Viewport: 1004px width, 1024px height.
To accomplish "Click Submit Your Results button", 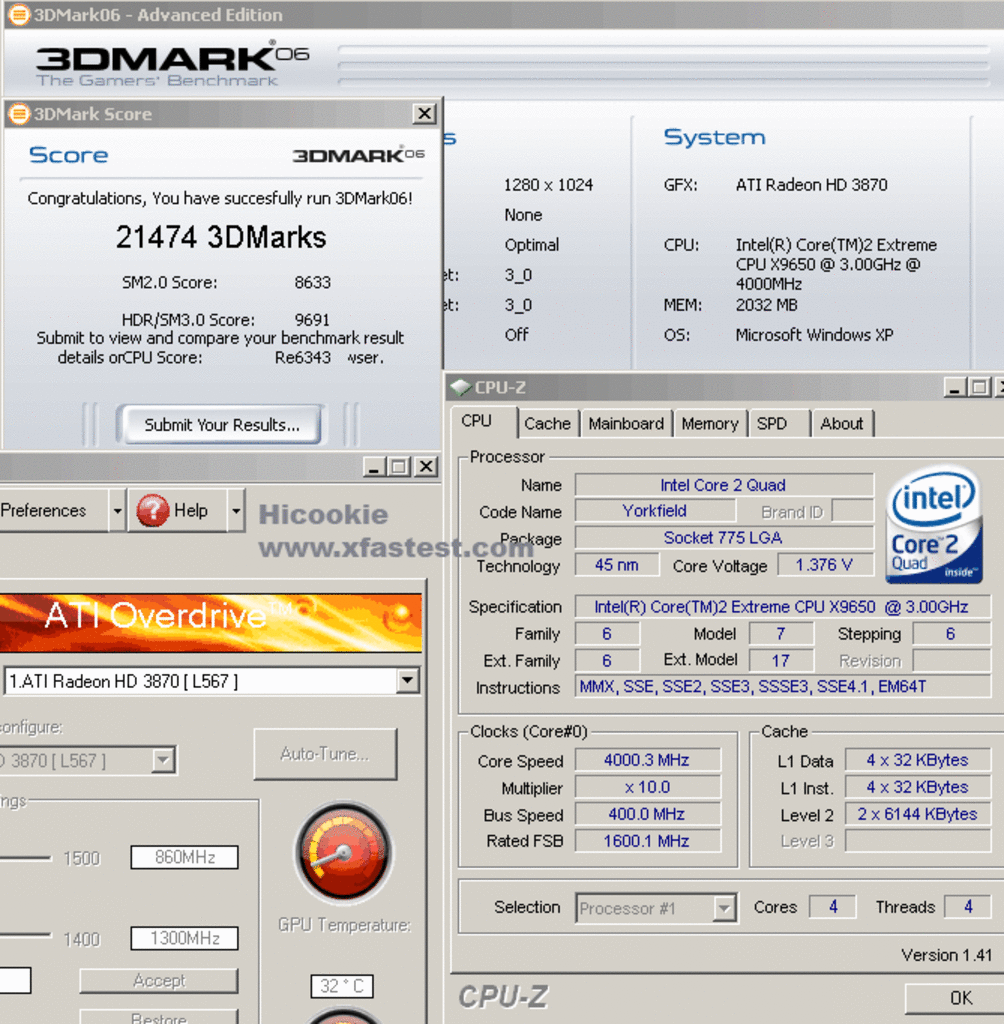I will pyautogui.click(x=221, y=425).
